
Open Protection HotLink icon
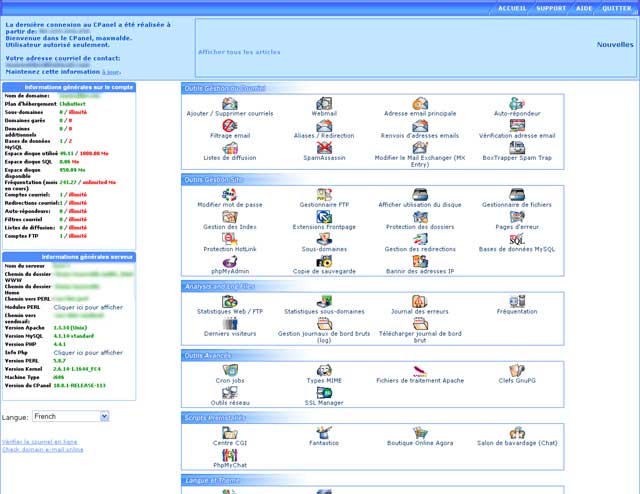230,239
